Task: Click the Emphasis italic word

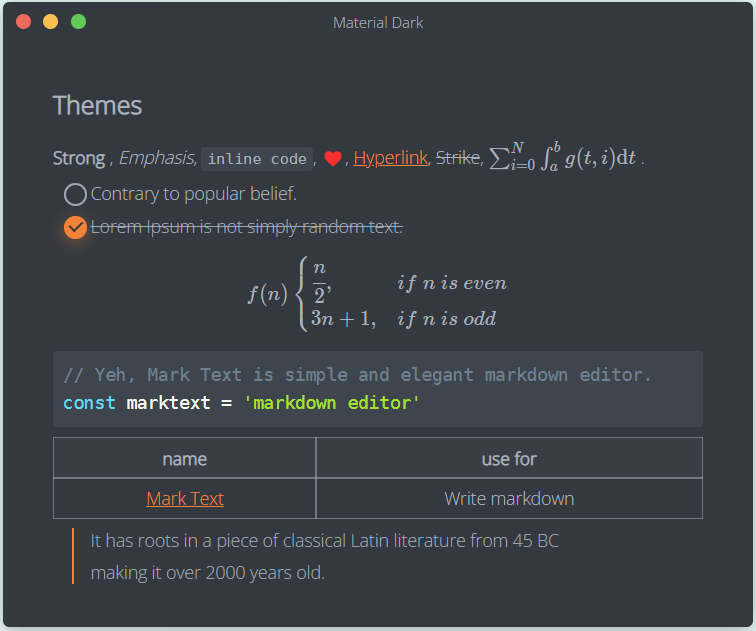Action: pos(157,158)
